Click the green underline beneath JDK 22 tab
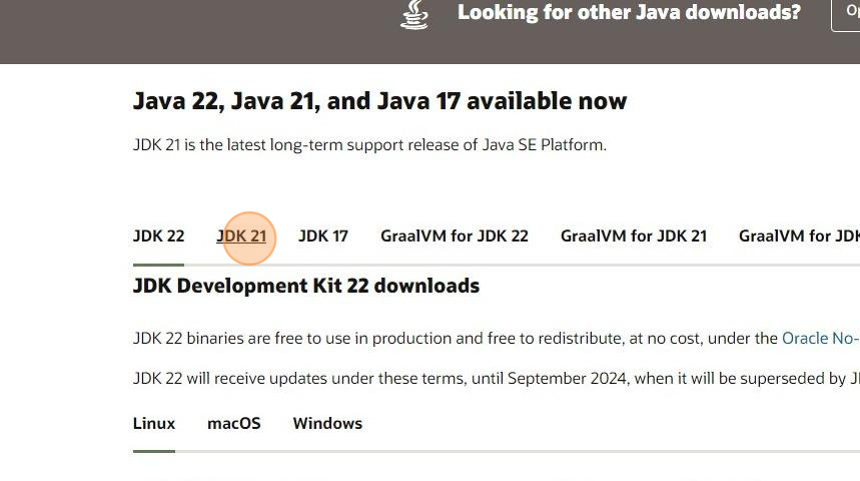Viewport: 860px width, 481px height. click(158, 264)
